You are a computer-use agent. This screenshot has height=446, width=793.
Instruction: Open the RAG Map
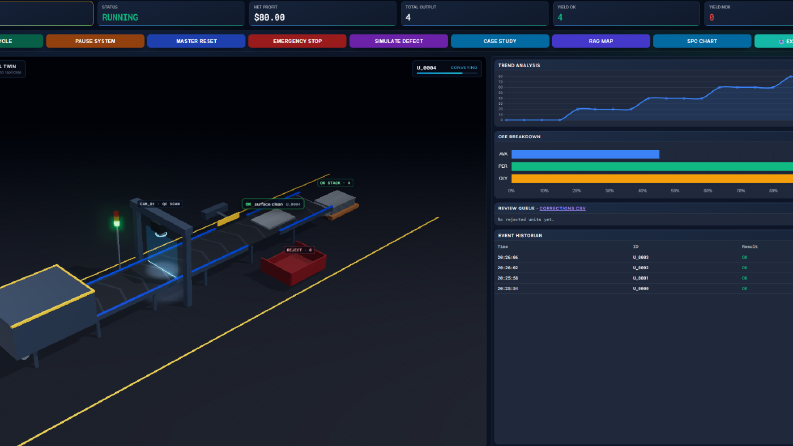(x=601, y=41)
